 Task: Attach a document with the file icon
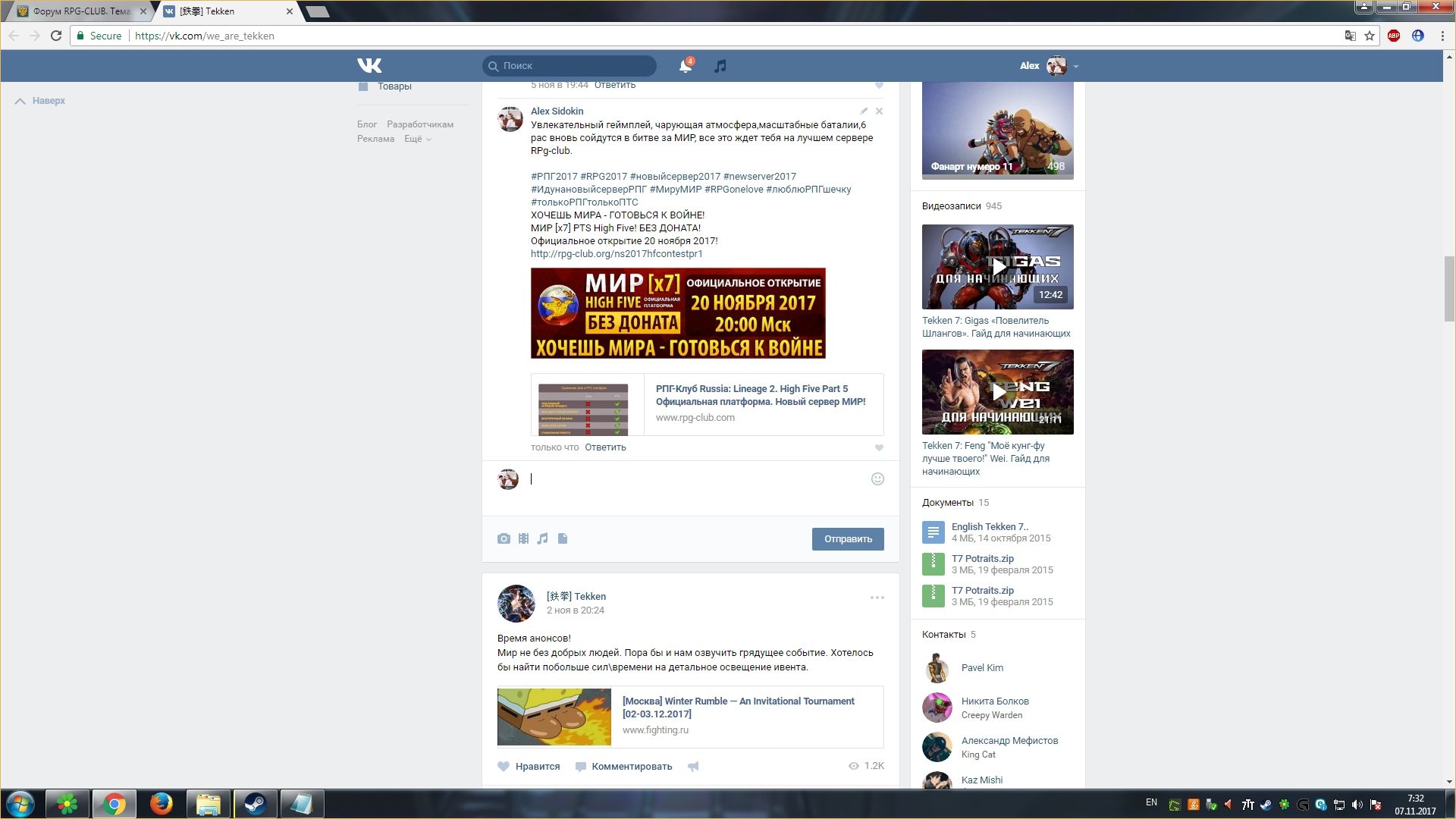[563, 538]
